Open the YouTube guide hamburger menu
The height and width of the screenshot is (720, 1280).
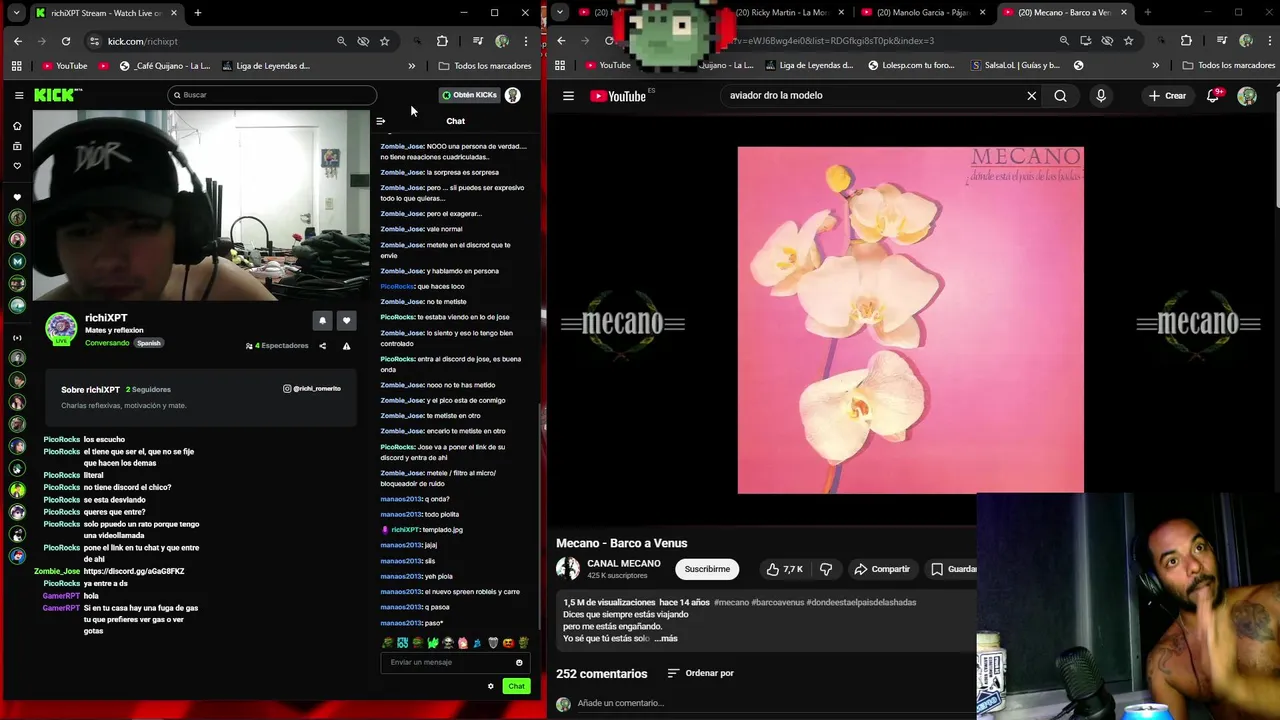(568, 96)
